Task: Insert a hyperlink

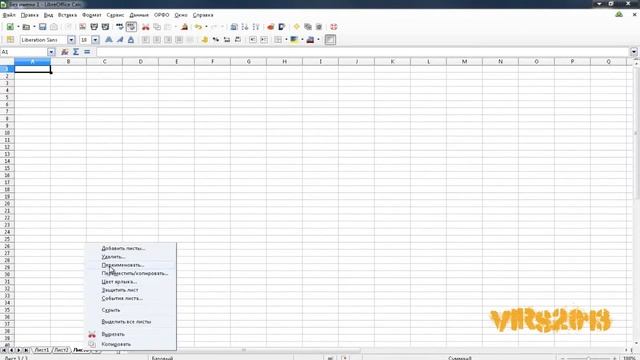Action: pos(234,27)
